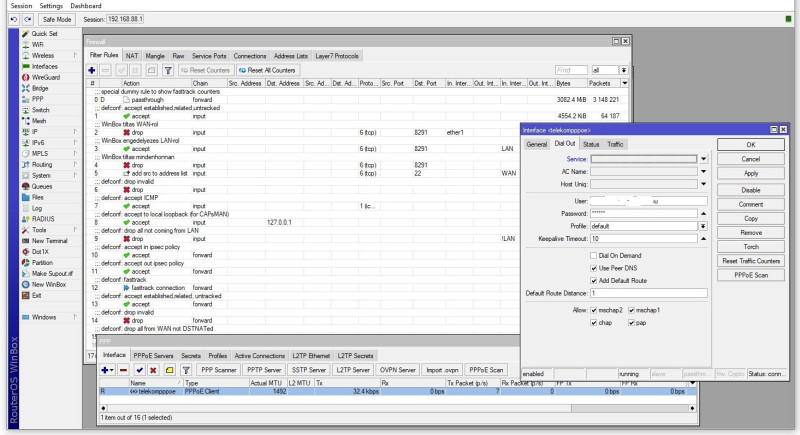
Task: Expand the Host Uniq field arrow
Action: [704, 184]
